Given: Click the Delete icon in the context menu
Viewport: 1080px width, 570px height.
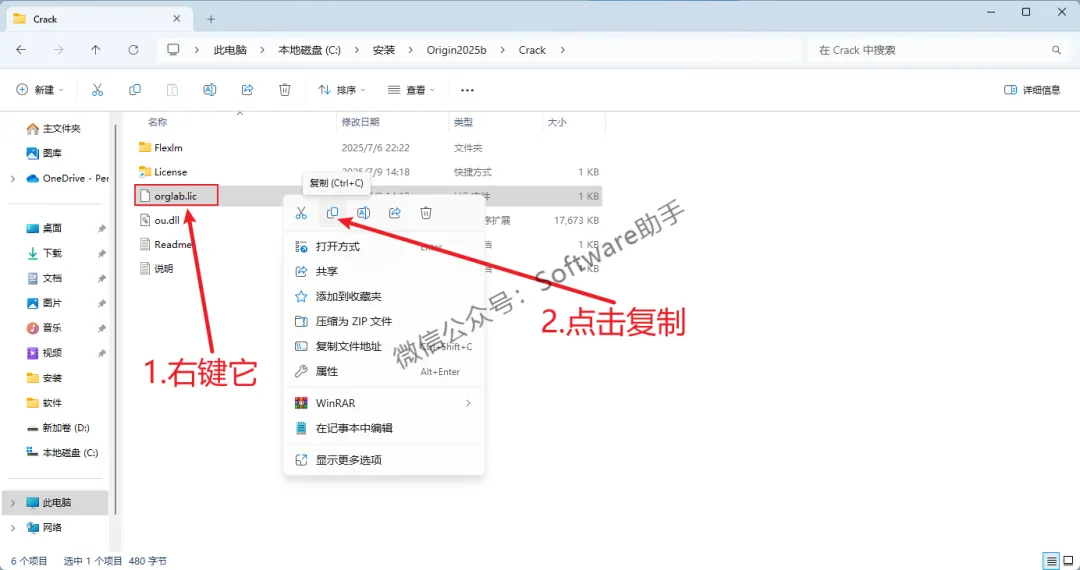Looking at the screenshot, I should 426,213.
